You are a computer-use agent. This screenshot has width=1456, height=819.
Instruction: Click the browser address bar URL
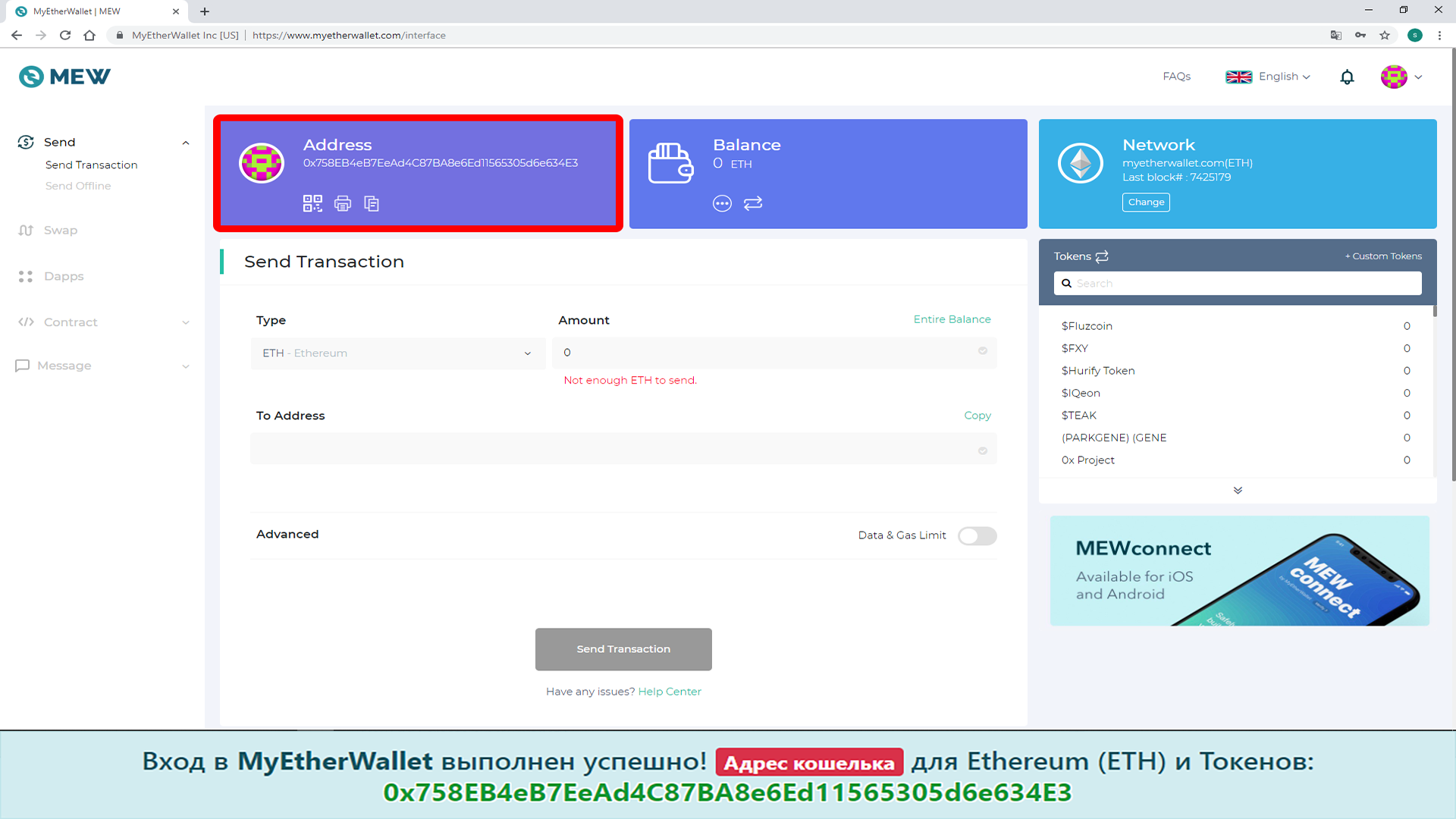[x=349, y=35]
